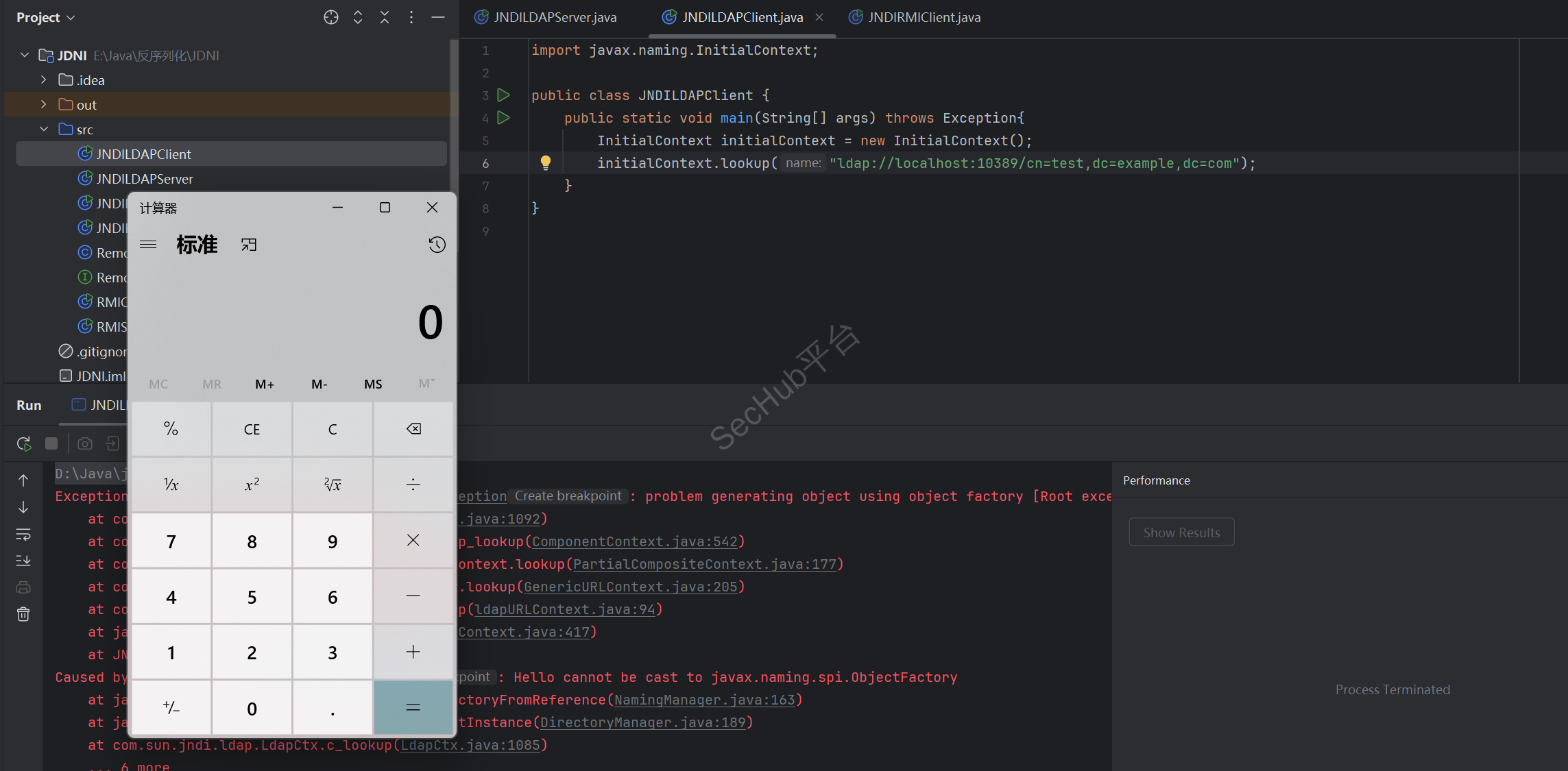Click the Collapse All icon in Project panel
This screenshot has width=1568, height=771.
385,17
